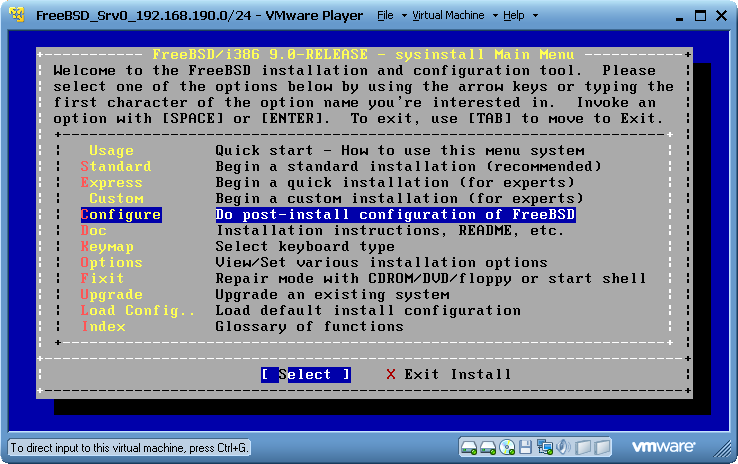Click 'Begin a custom installation (for experts)' text

(x=400, y=199)
